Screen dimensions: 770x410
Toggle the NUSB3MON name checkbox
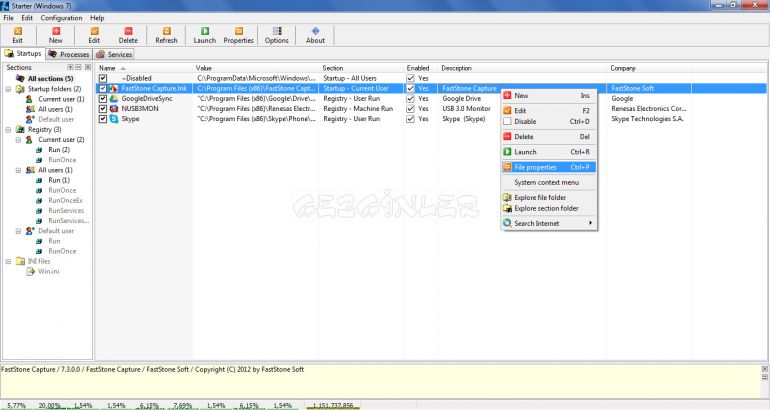[103, 109]
